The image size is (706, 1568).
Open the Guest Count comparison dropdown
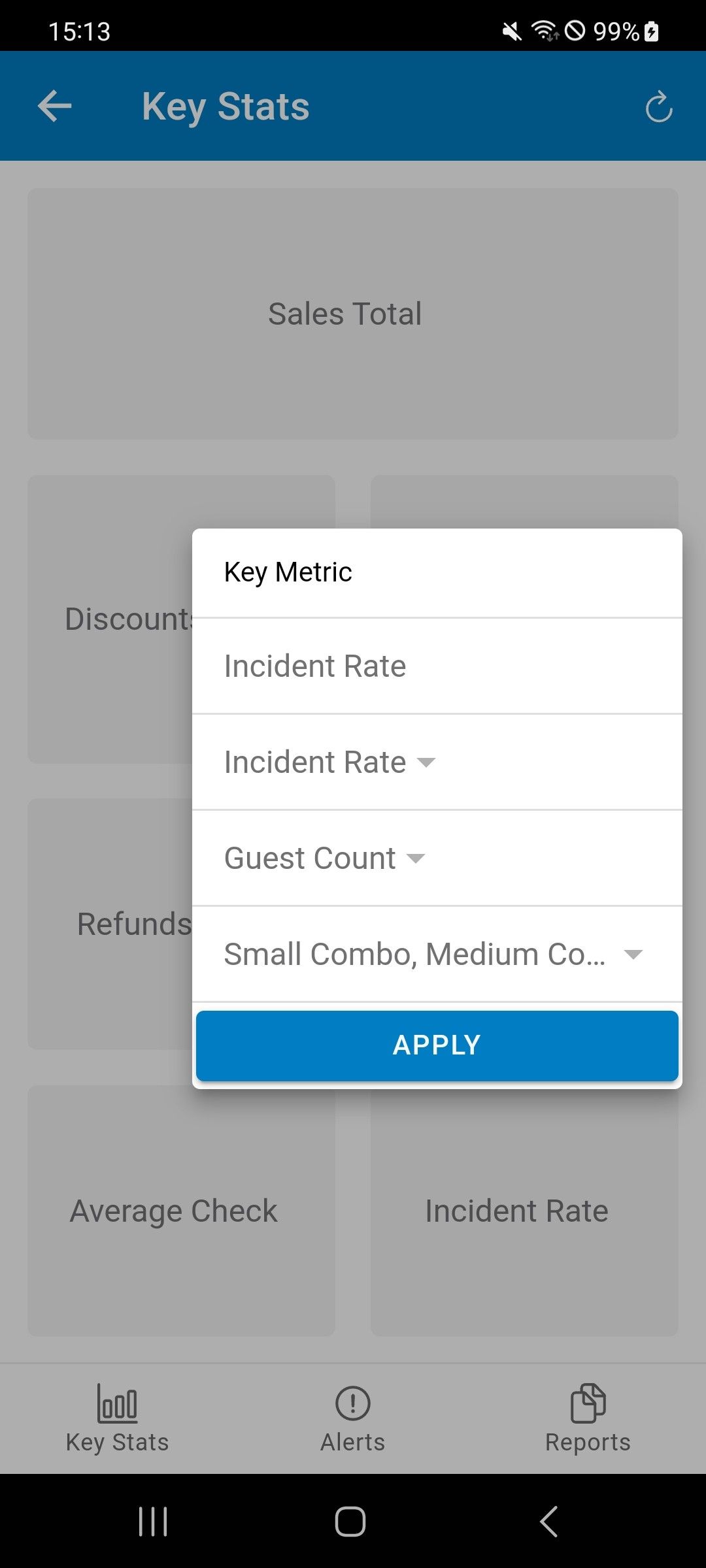(436, 858)
